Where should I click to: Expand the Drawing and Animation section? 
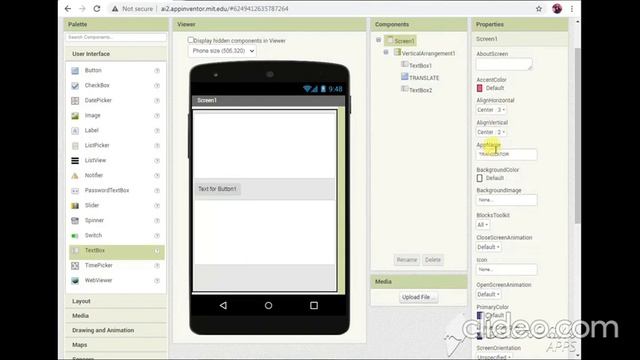coord(116,330)
